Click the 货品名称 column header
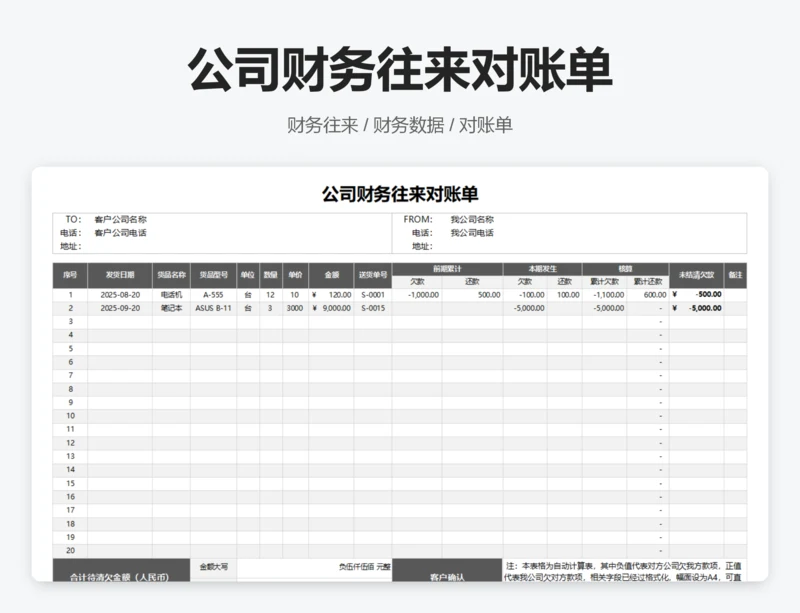 [171, 275]
